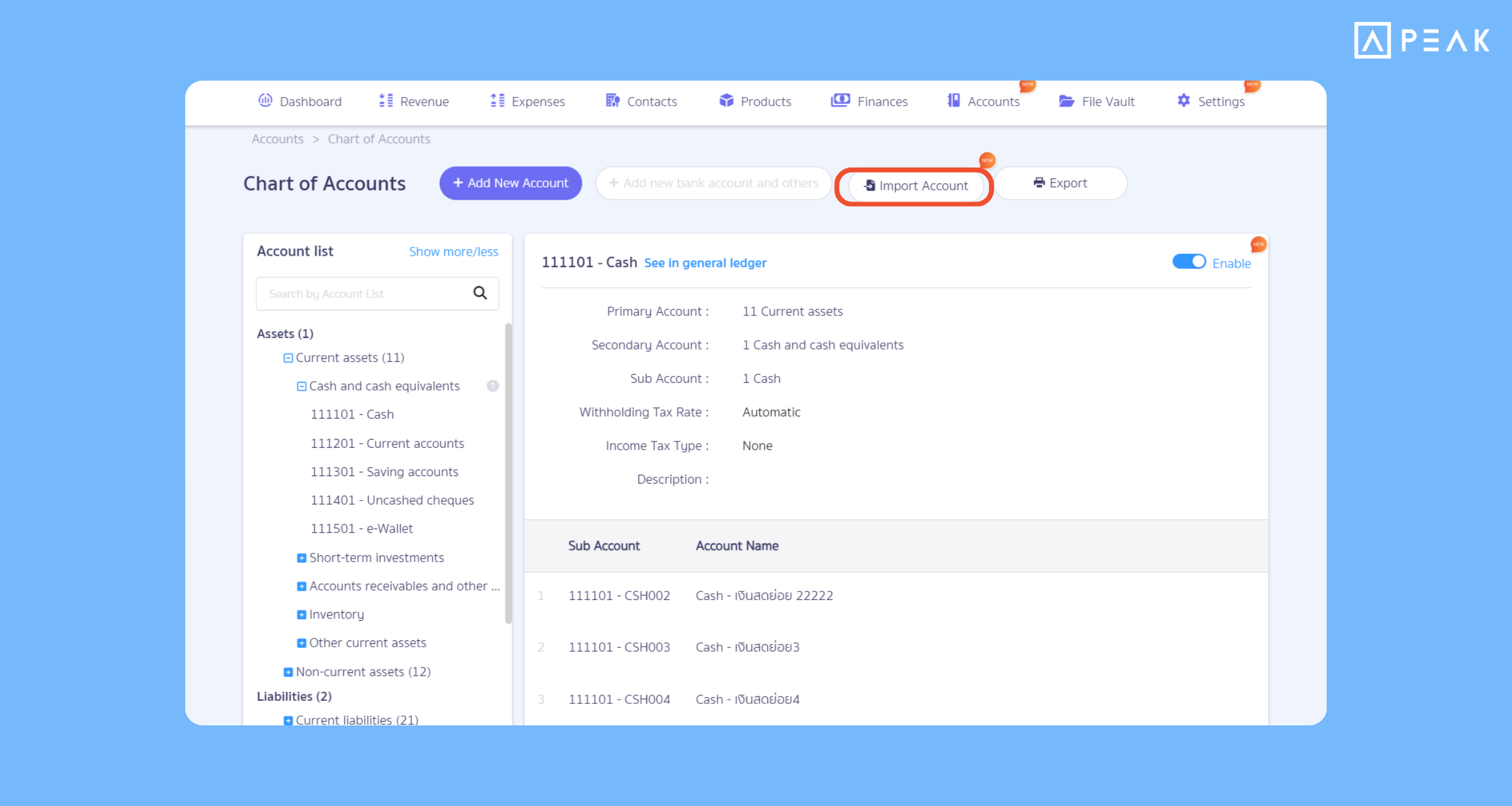Image resolution: width=1512 pixels, height=806 pixels.
Task: Click the help icon beside Cash and cash equivalents
Action: pos(493,386)
